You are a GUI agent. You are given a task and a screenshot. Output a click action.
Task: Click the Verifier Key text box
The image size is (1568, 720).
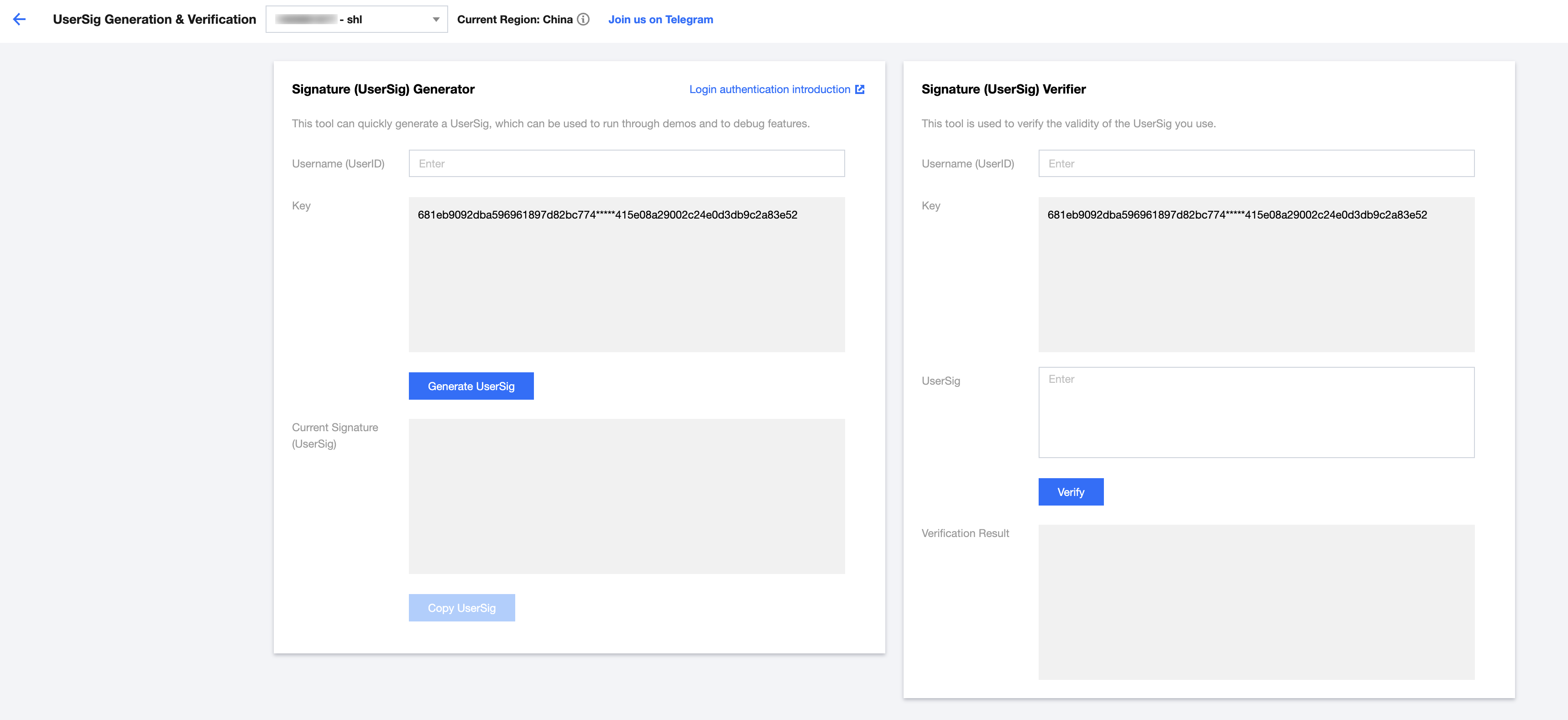click(x=1256, y=275)
